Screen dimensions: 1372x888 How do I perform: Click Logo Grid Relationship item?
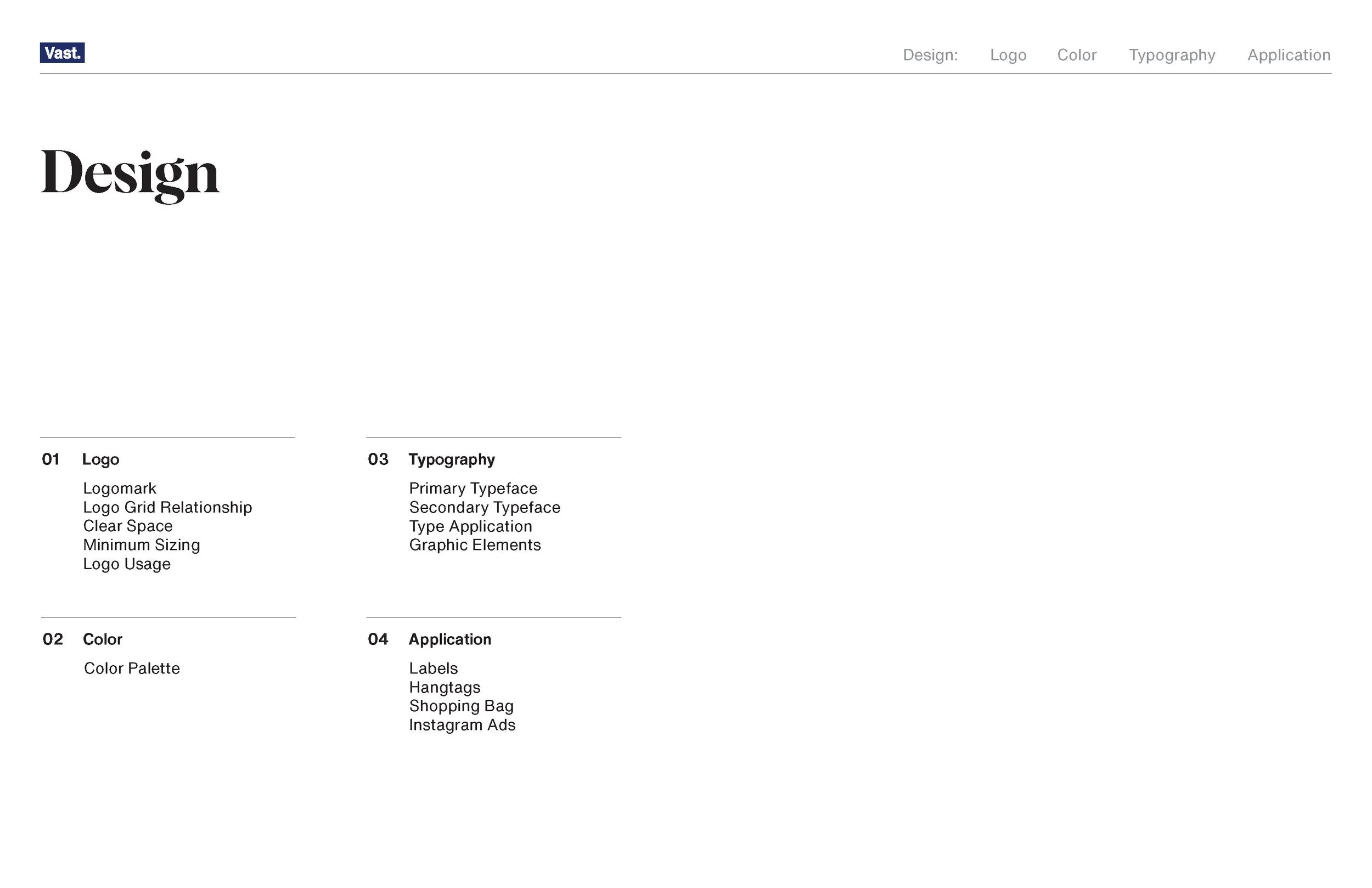[168, 508]
